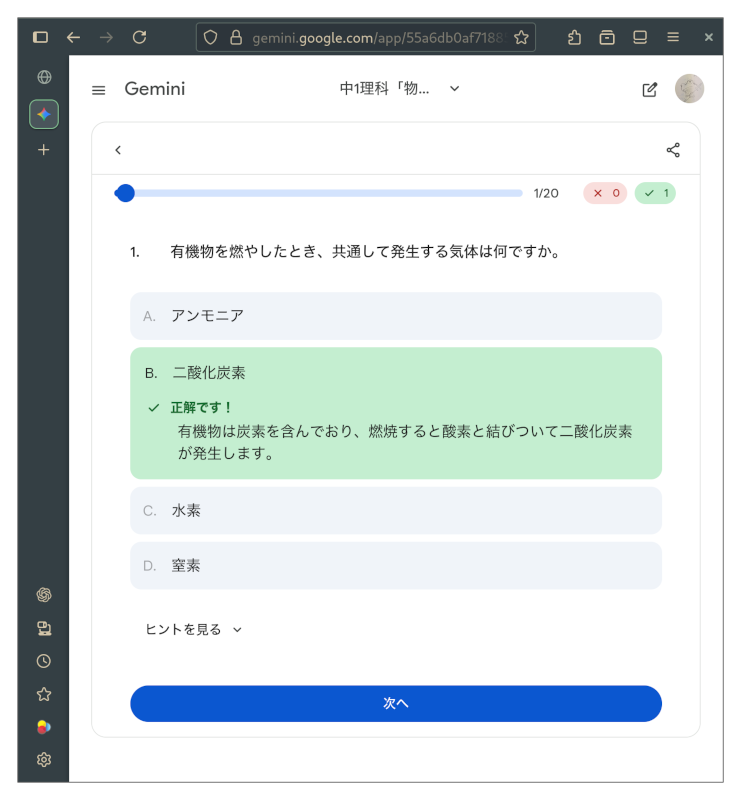Click the browser reload icon
The height and width of the screenshot is (800, 741).
click(x=139, y=37)
